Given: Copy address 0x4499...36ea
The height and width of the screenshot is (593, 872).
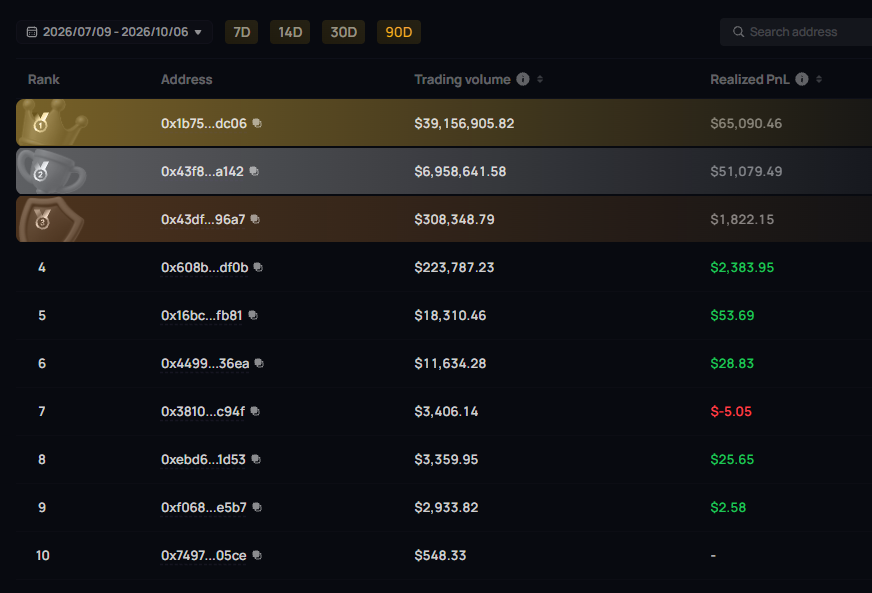Looking at the screenshot, I should click(259, 363).
